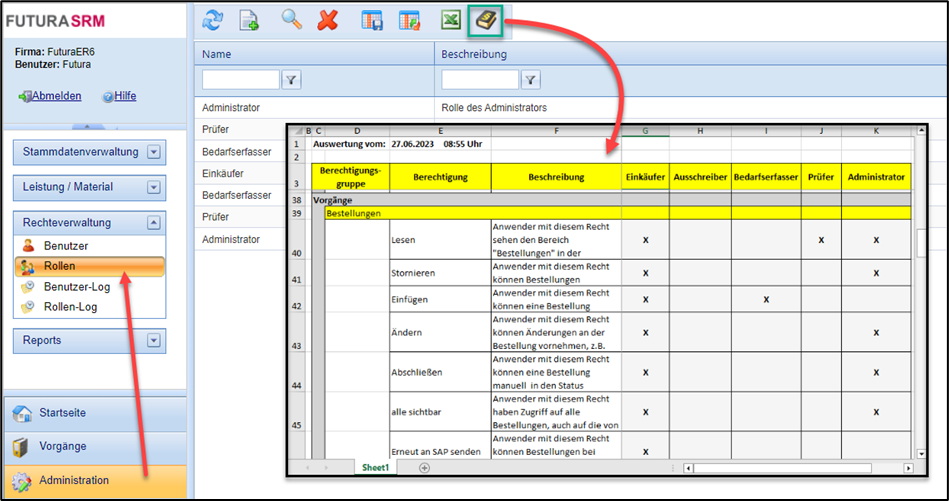Click the save table layout icon
949x501 pixels.
[x=372, y=20]
